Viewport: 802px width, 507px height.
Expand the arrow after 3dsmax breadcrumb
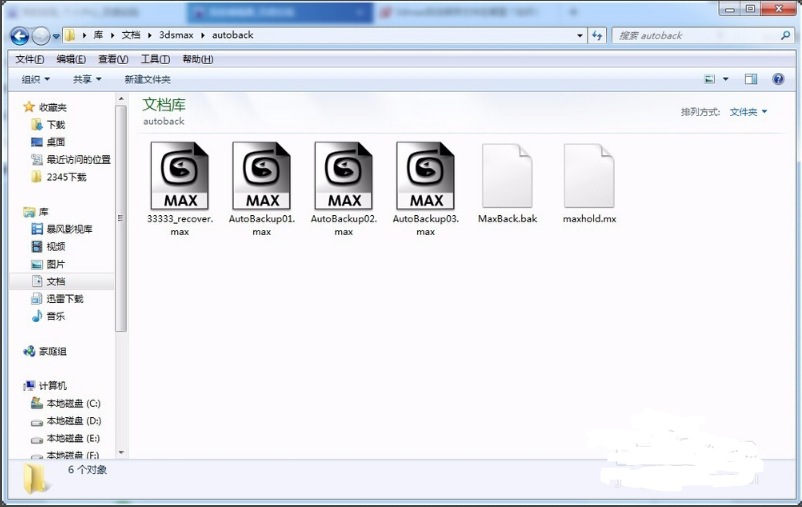(x=203, y=35)
